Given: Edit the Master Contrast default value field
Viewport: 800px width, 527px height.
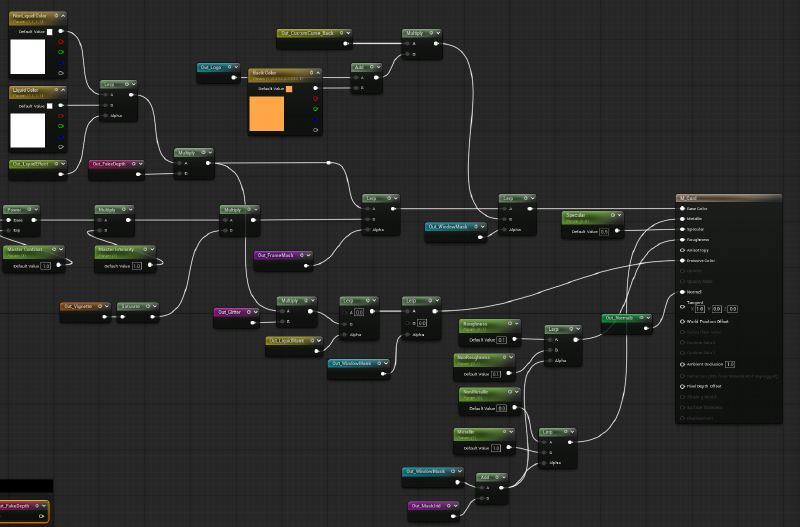Looking at the screenshot, I should [45, 266].
